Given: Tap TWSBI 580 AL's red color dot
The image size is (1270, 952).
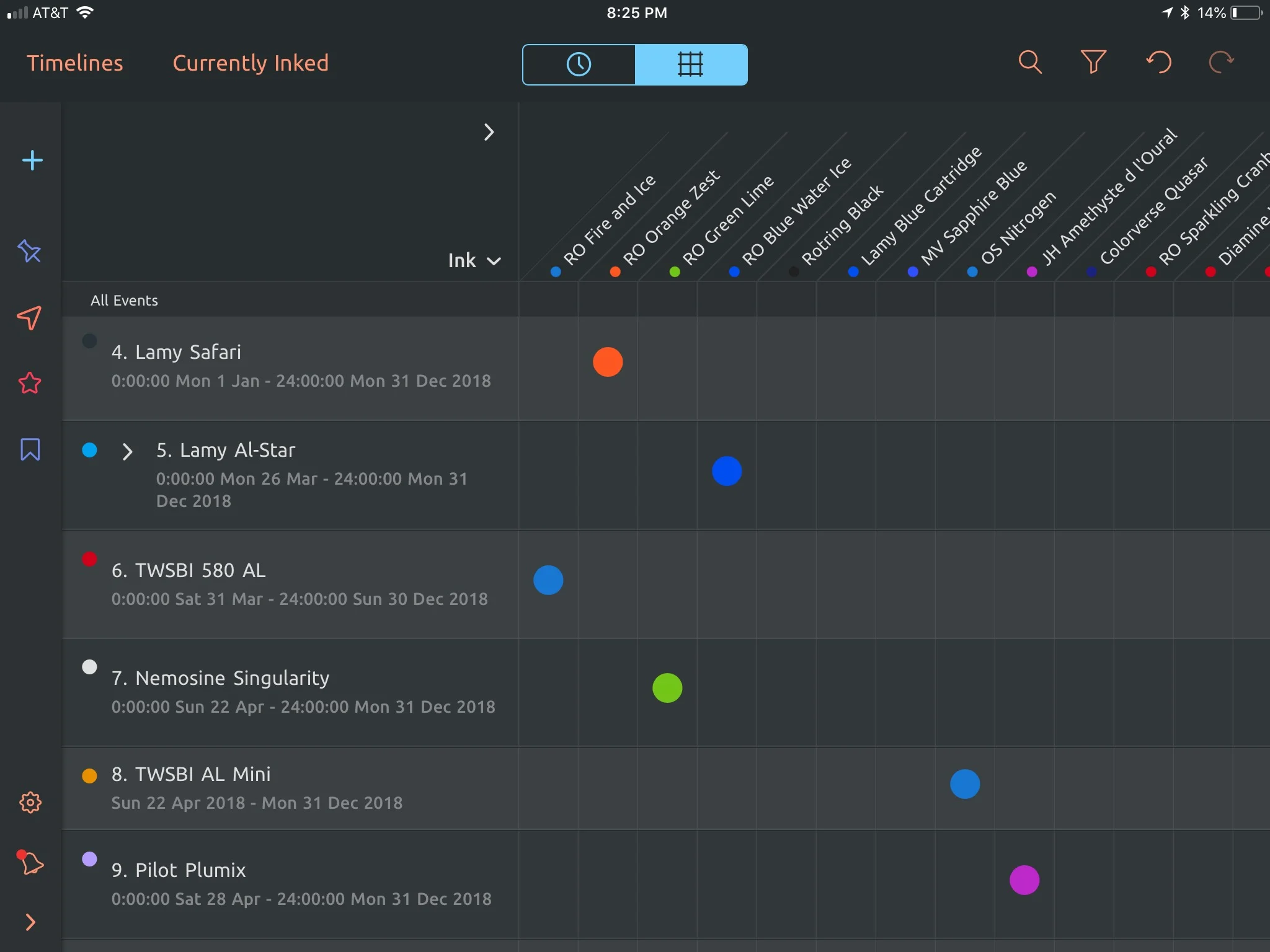Looking at the screenshot, I should [x=90, y=559].
